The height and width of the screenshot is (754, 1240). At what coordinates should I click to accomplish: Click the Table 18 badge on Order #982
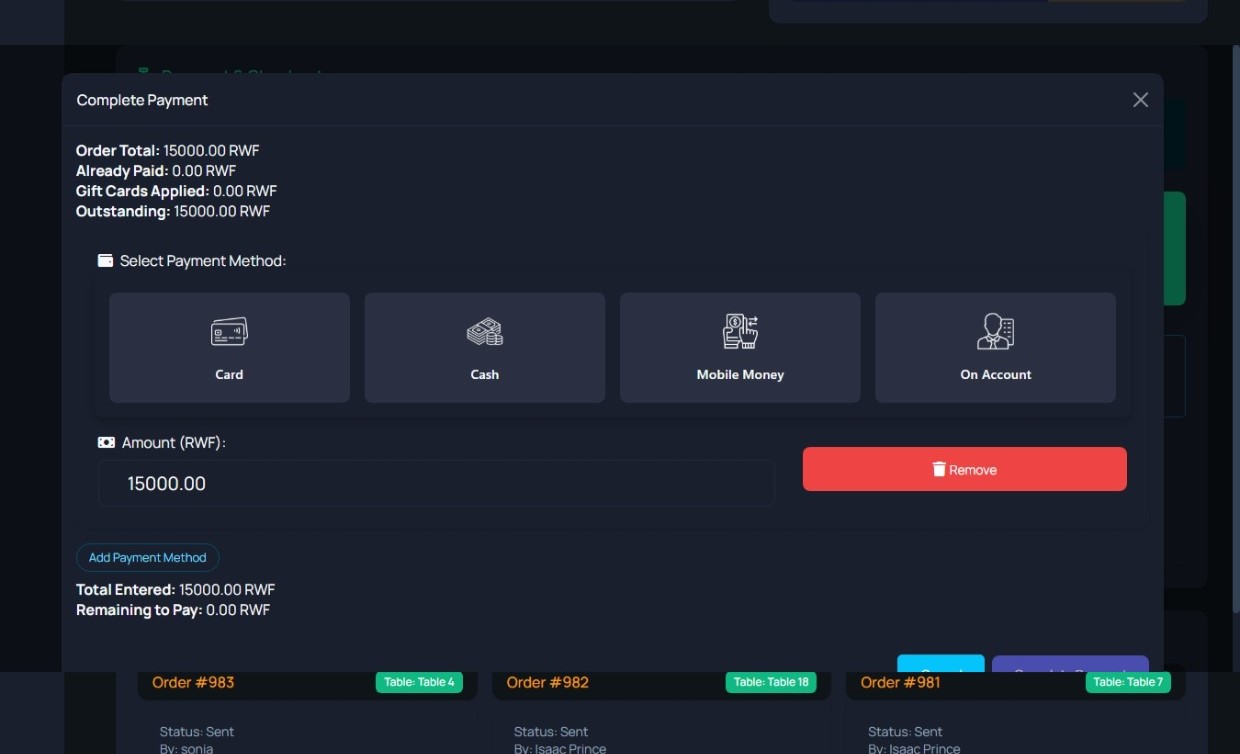point(771,682)
